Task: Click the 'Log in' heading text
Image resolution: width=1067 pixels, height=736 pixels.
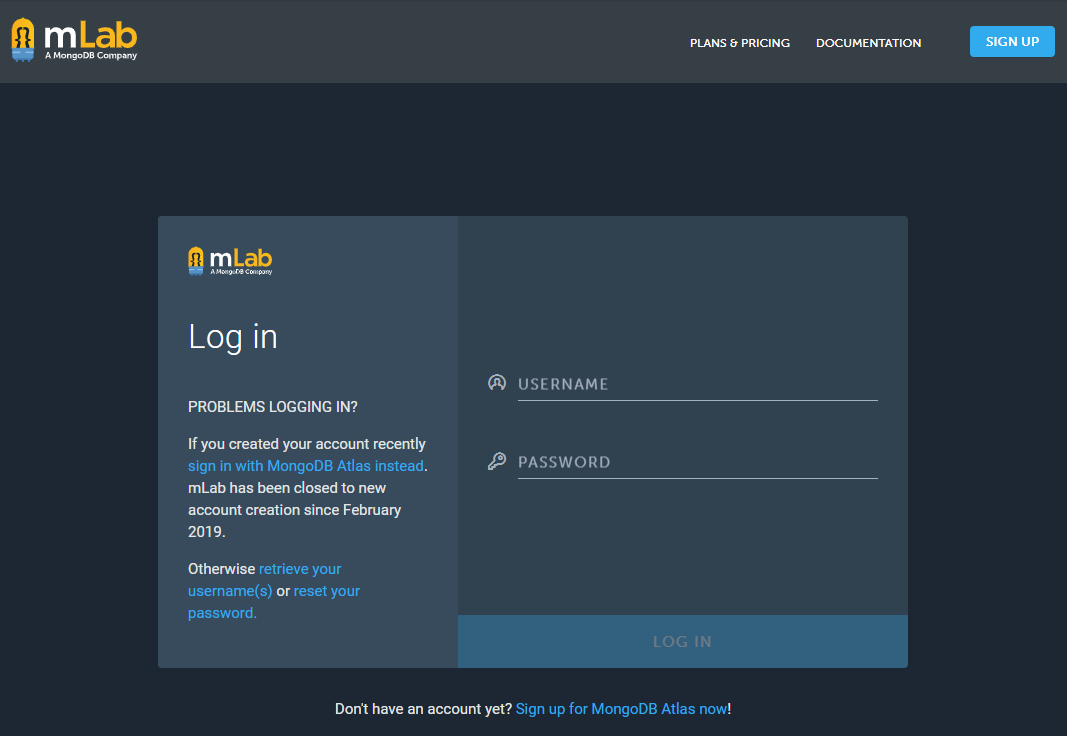Action: click(x=233, y=337)
